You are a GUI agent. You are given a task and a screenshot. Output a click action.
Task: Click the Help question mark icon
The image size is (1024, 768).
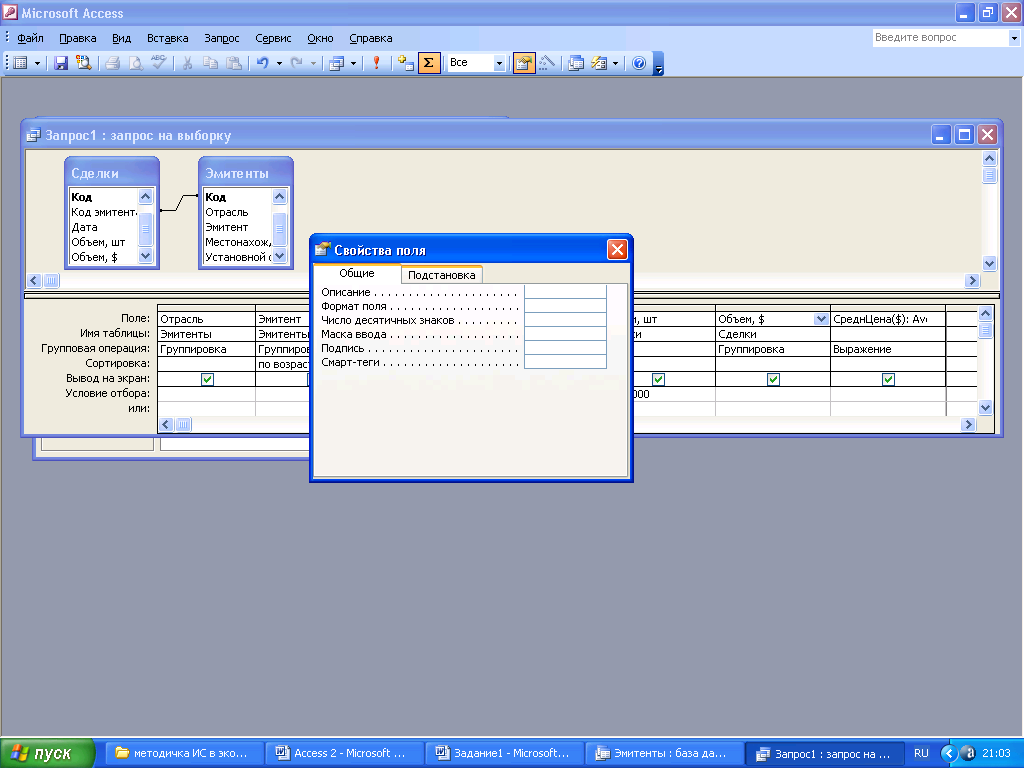[639, 63]
